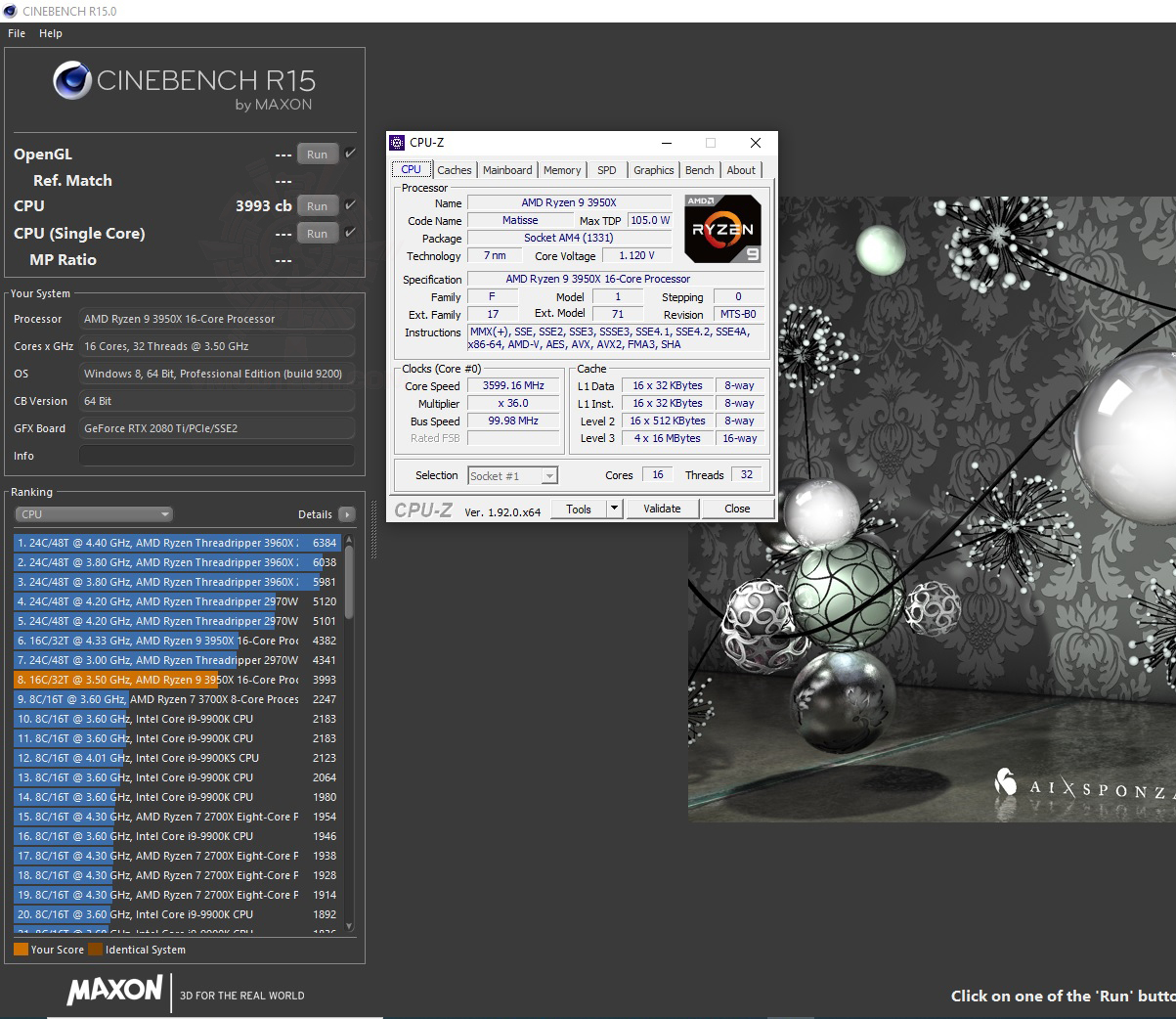Switch to the Bench tab in CPU-Z
This screenshot has width=1176, height=1019.
[x=700, y=170]
